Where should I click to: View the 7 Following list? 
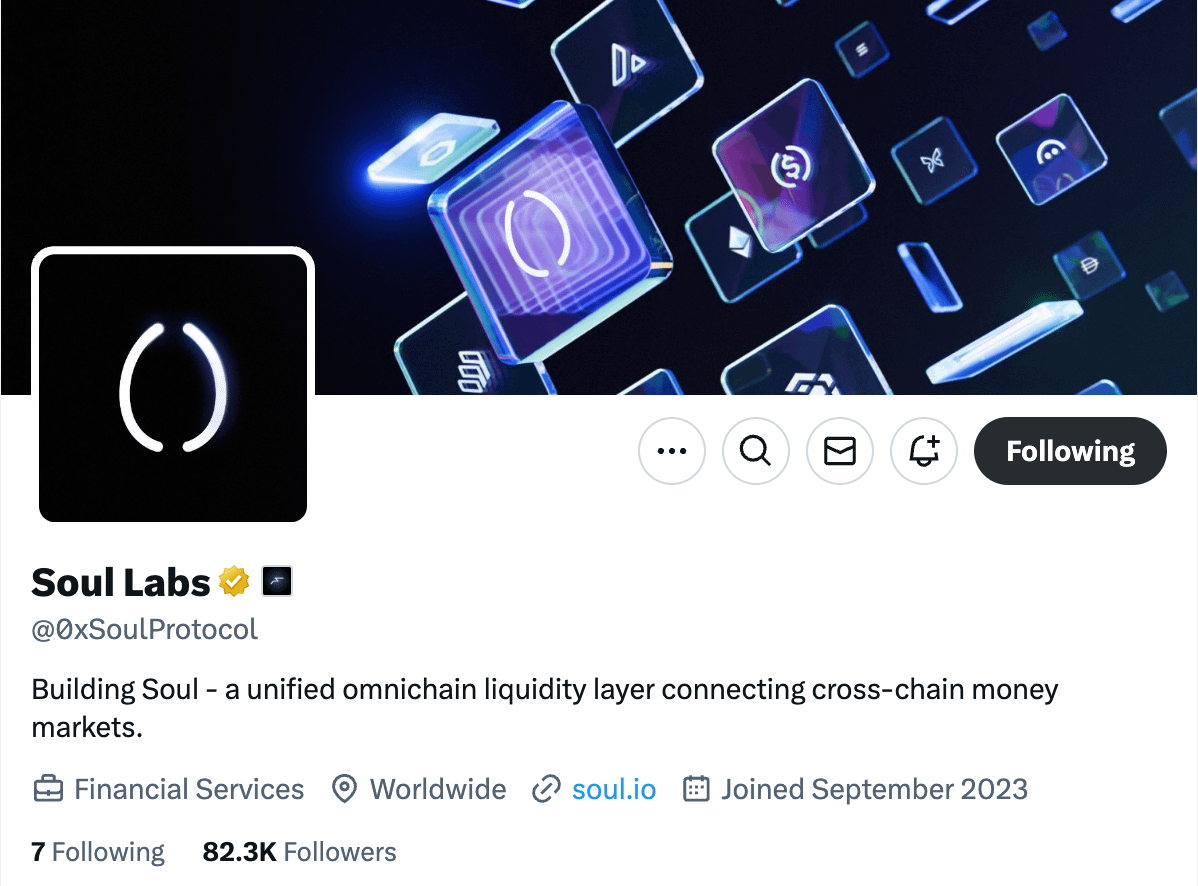click(x=98, y=852)
